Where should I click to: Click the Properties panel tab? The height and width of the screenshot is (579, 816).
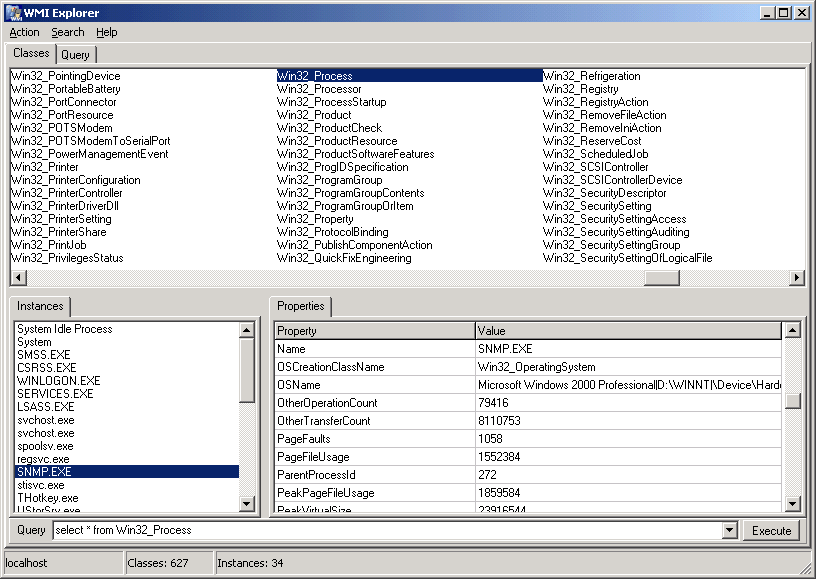[x=301, y=307]
